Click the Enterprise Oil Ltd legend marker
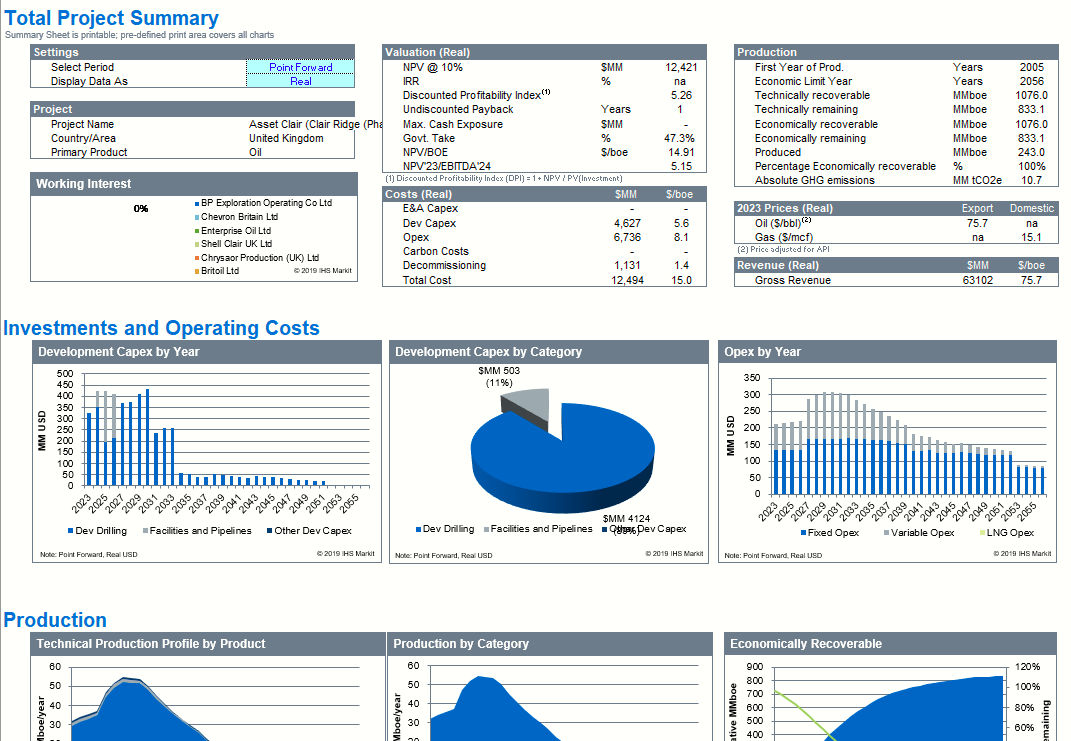 pos(197,231)
